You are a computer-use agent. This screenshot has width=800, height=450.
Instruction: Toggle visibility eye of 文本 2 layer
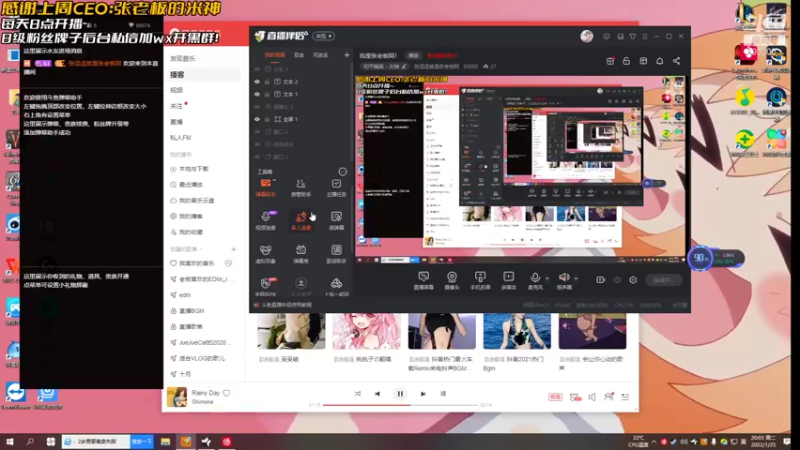tap(257, 82)
